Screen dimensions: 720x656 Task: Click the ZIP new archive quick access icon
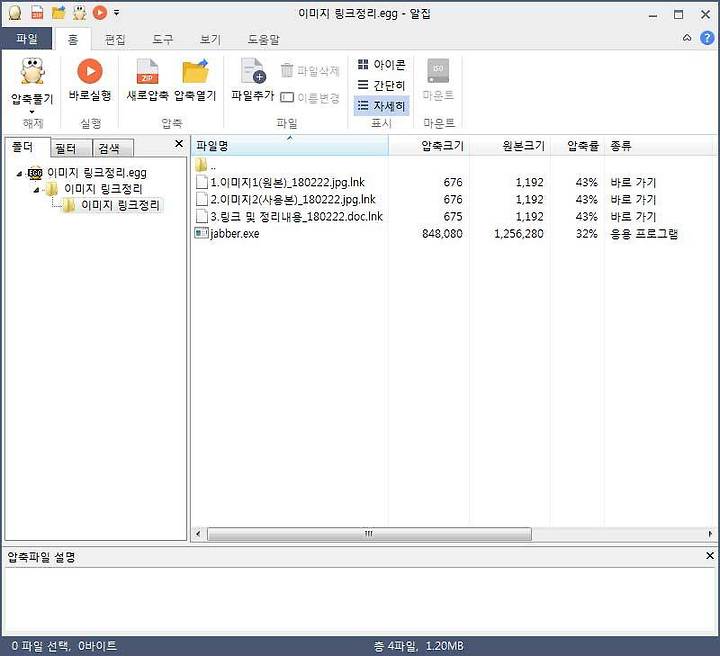click(x=37, y=13)
